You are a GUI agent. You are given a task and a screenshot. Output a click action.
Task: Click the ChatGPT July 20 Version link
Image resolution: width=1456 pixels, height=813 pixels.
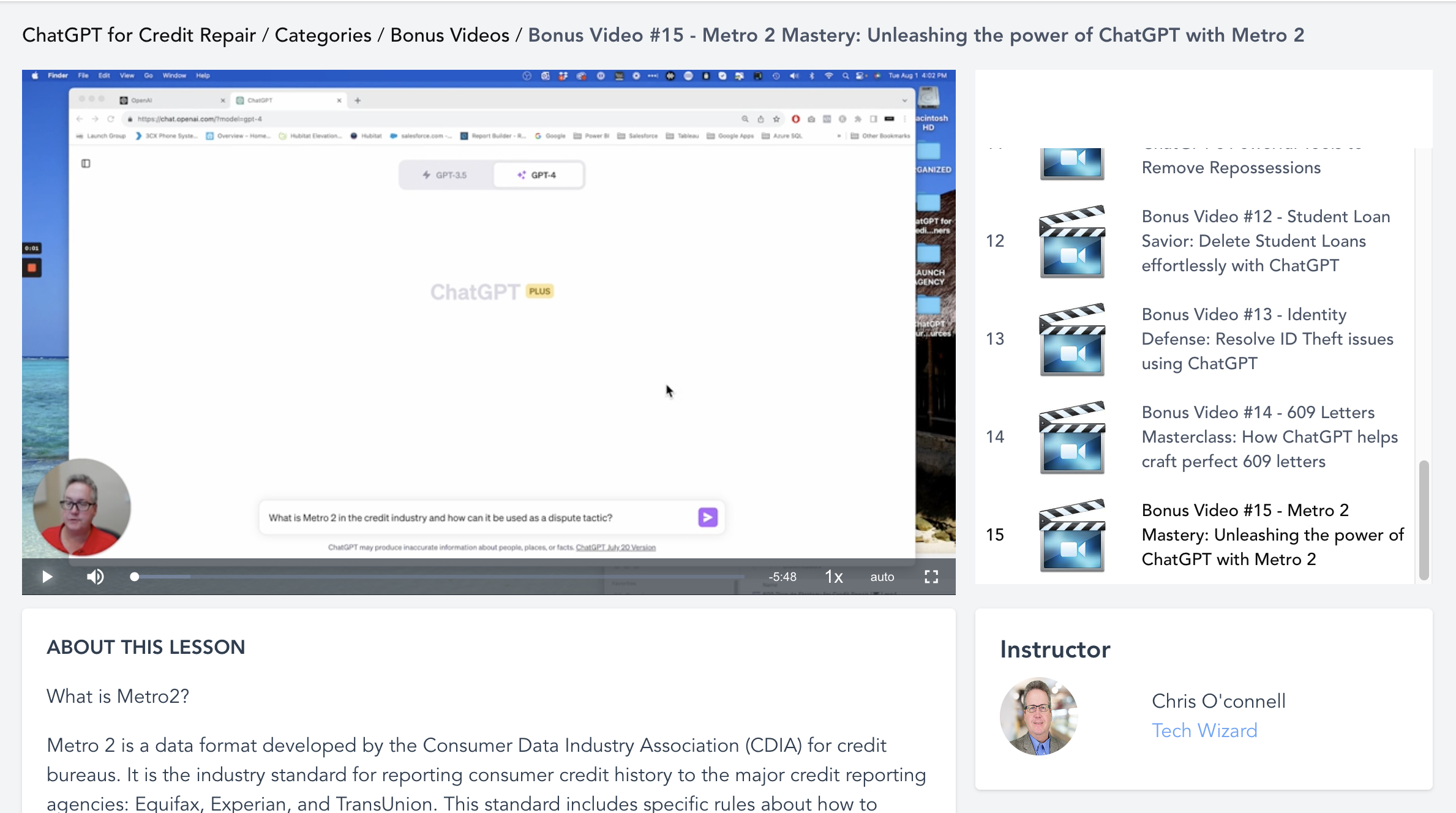coord(615,547)
